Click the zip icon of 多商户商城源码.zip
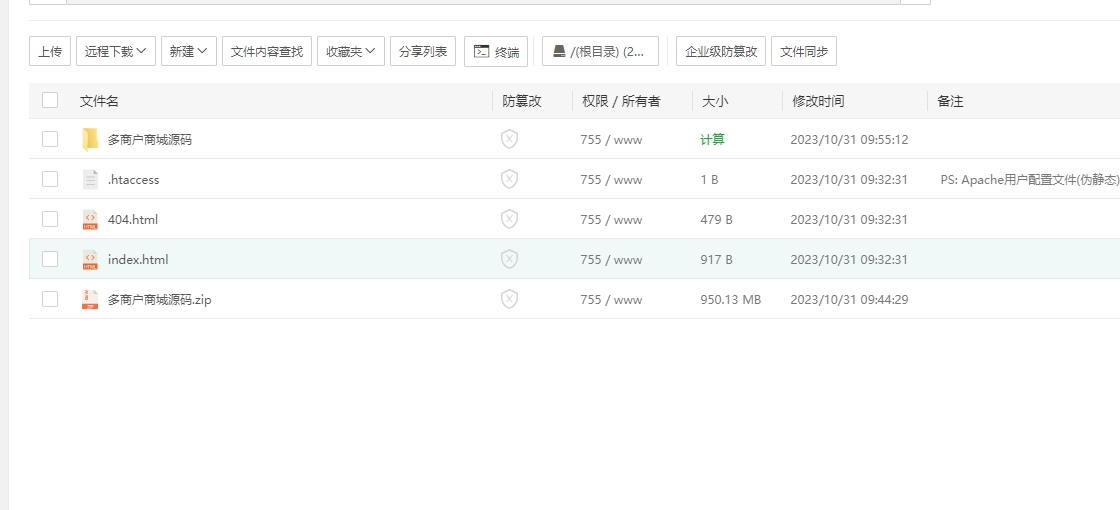Screen dimensions: 1120x510 pos(90,299)
